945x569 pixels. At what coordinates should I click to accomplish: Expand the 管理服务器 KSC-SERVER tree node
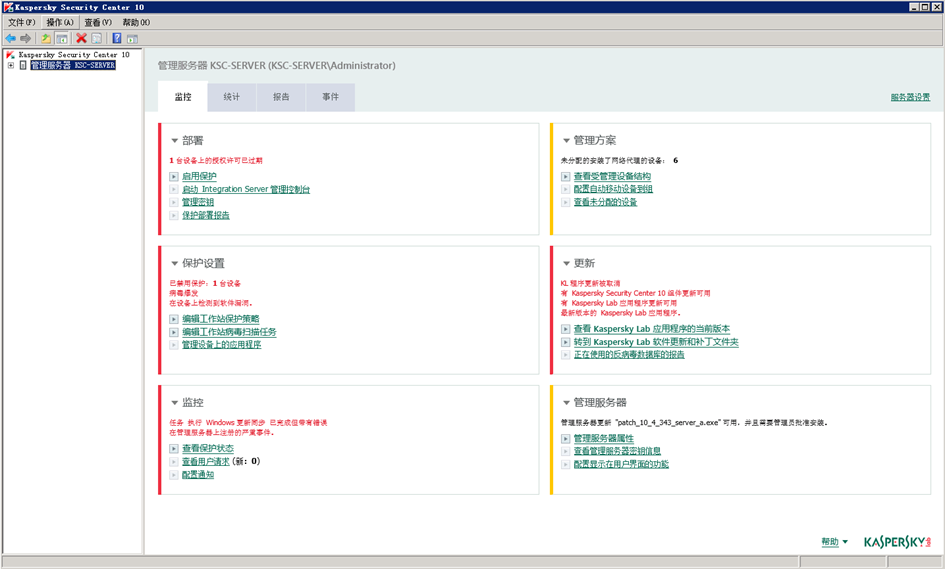[11, 65]
